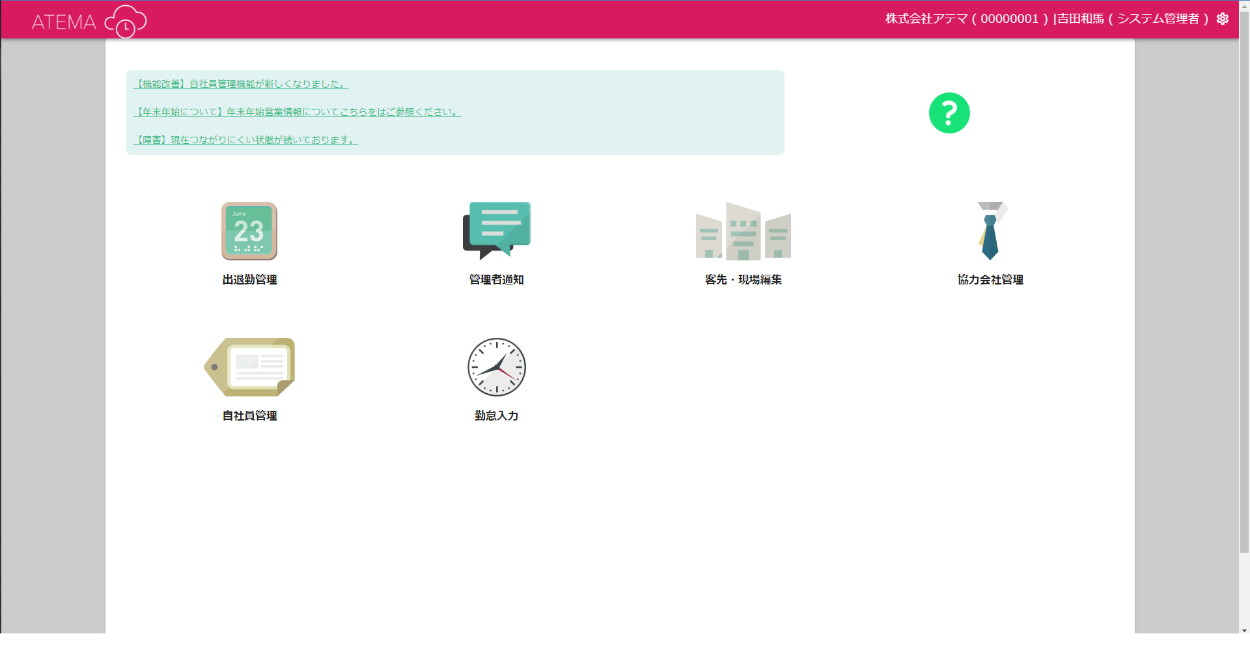Image resolution: width=1250 pixels, height=651 pixels.
Task: Click the green question mark help icon
Action: point(949,113)
